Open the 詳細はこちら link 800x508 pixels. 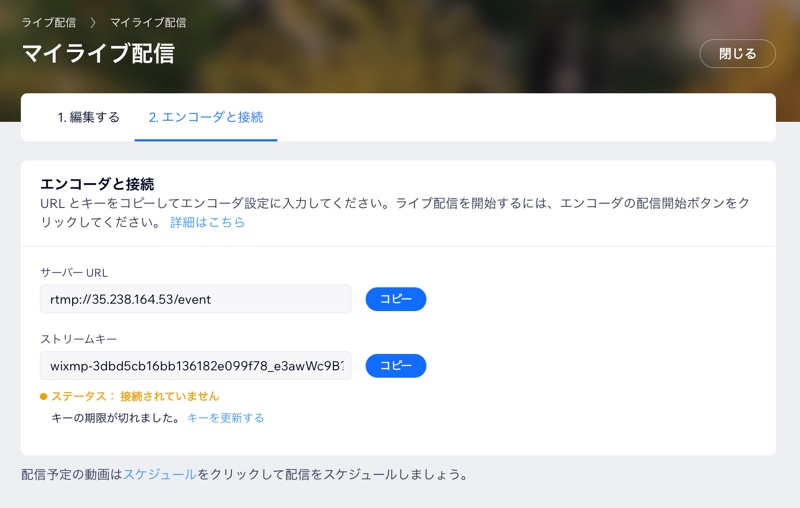(x=207, y=222)
